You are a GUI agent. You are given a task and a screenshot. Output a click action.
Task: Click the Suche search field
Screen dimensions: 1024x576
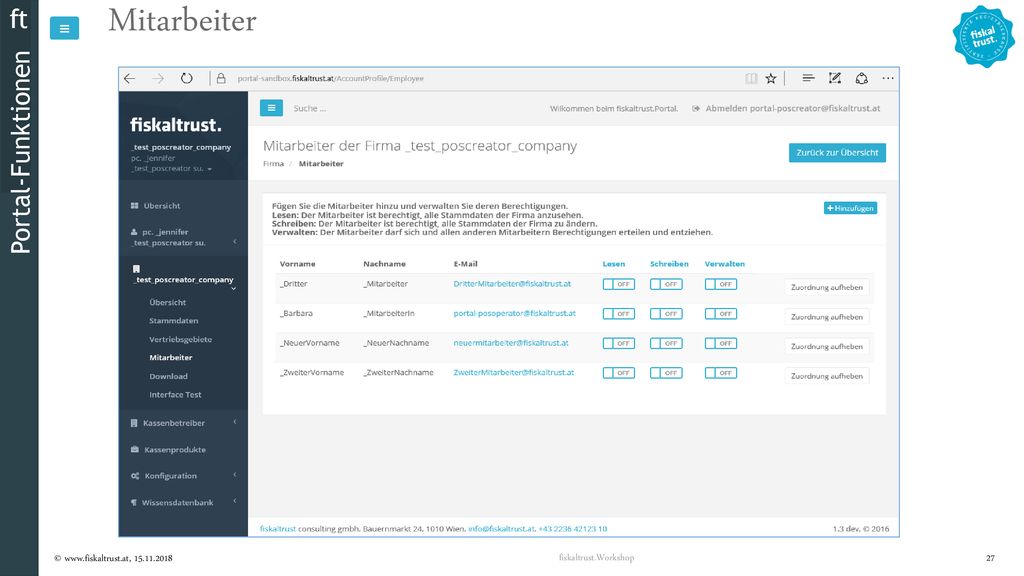click(x=310, y=108)
